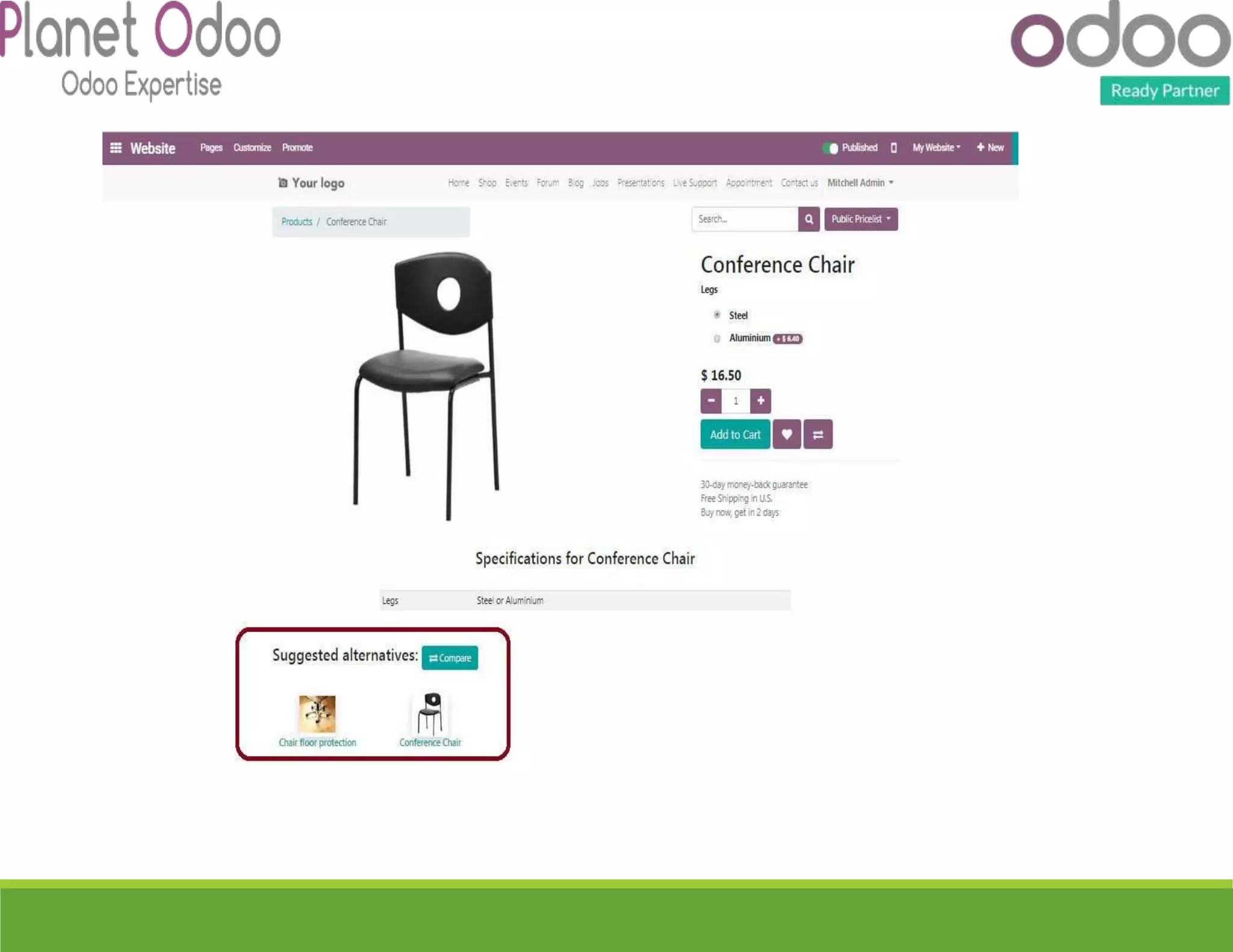Expand the My Website dropdown
The height and width of the screenshot is (952, 1233).
click(x=936, y=147)
